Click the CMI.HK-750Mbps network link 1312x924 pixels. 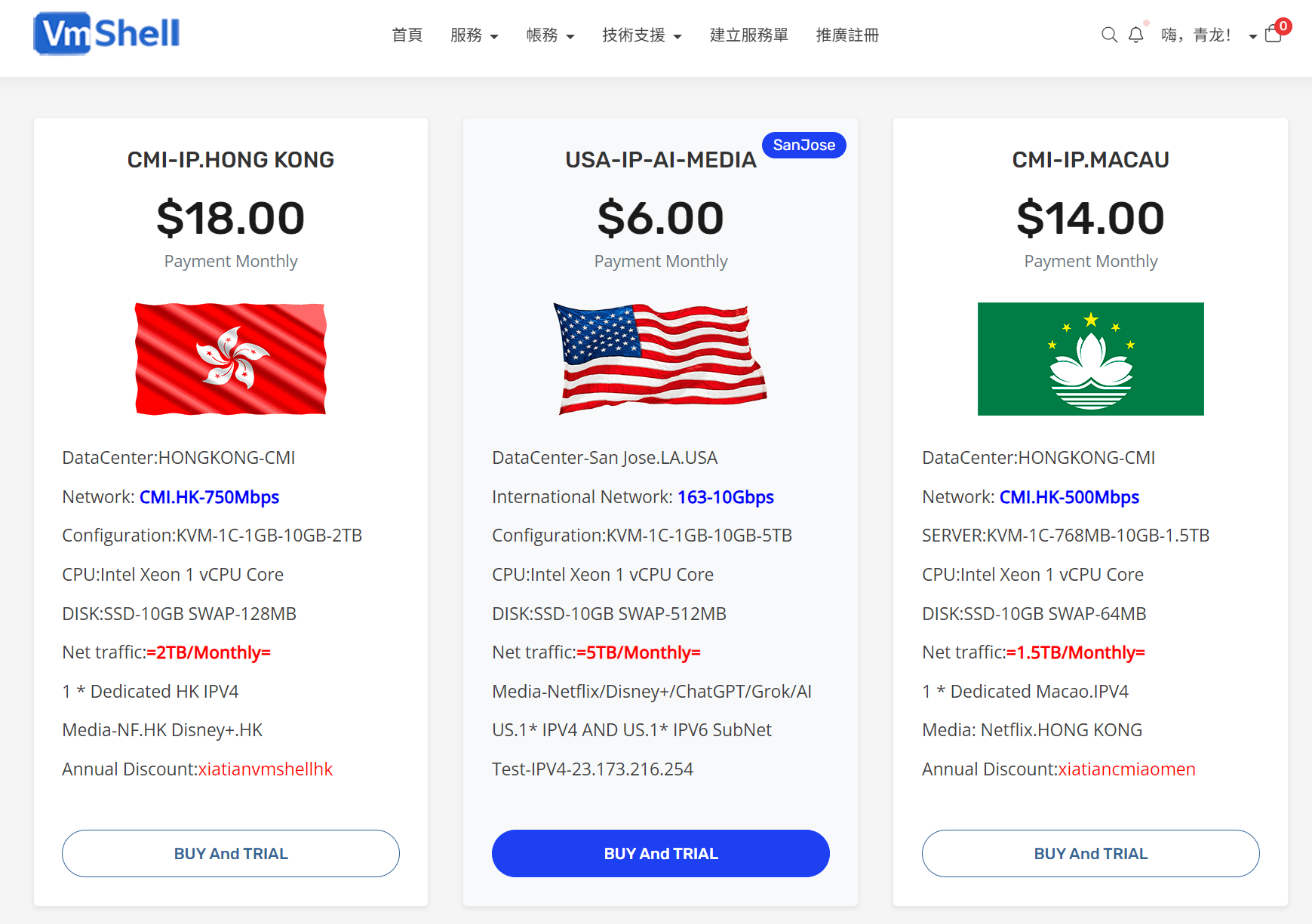pyautogui.click(x=209, y=497)
